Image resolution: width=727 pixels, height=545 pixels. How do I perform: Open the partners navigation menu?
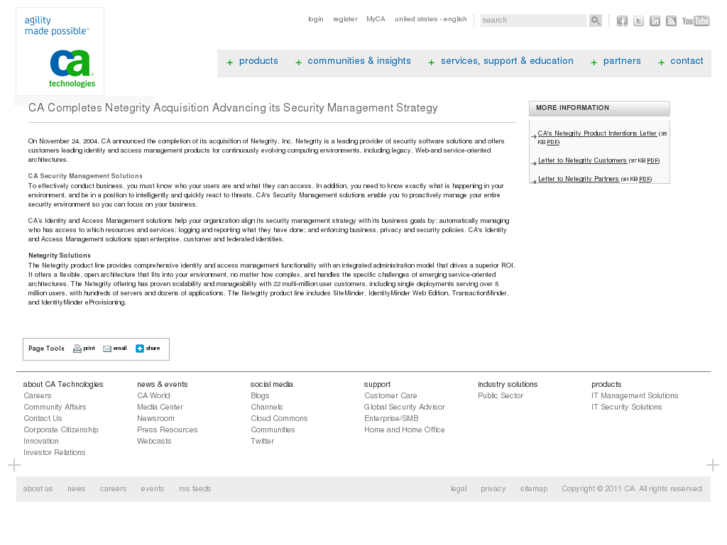click(x=622, y=61)
